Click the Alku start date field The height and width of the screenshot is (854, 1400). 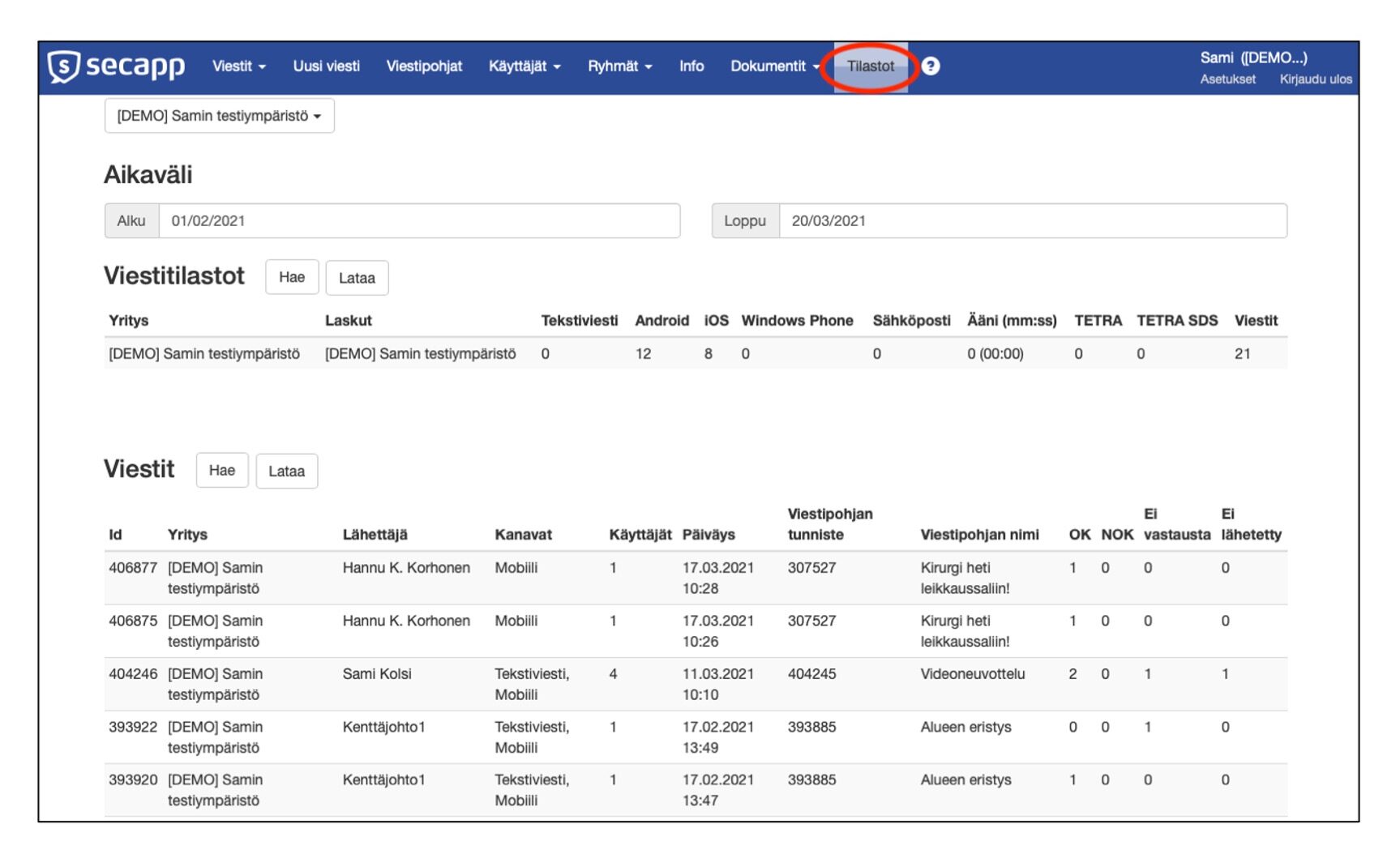tap(418, 221)
